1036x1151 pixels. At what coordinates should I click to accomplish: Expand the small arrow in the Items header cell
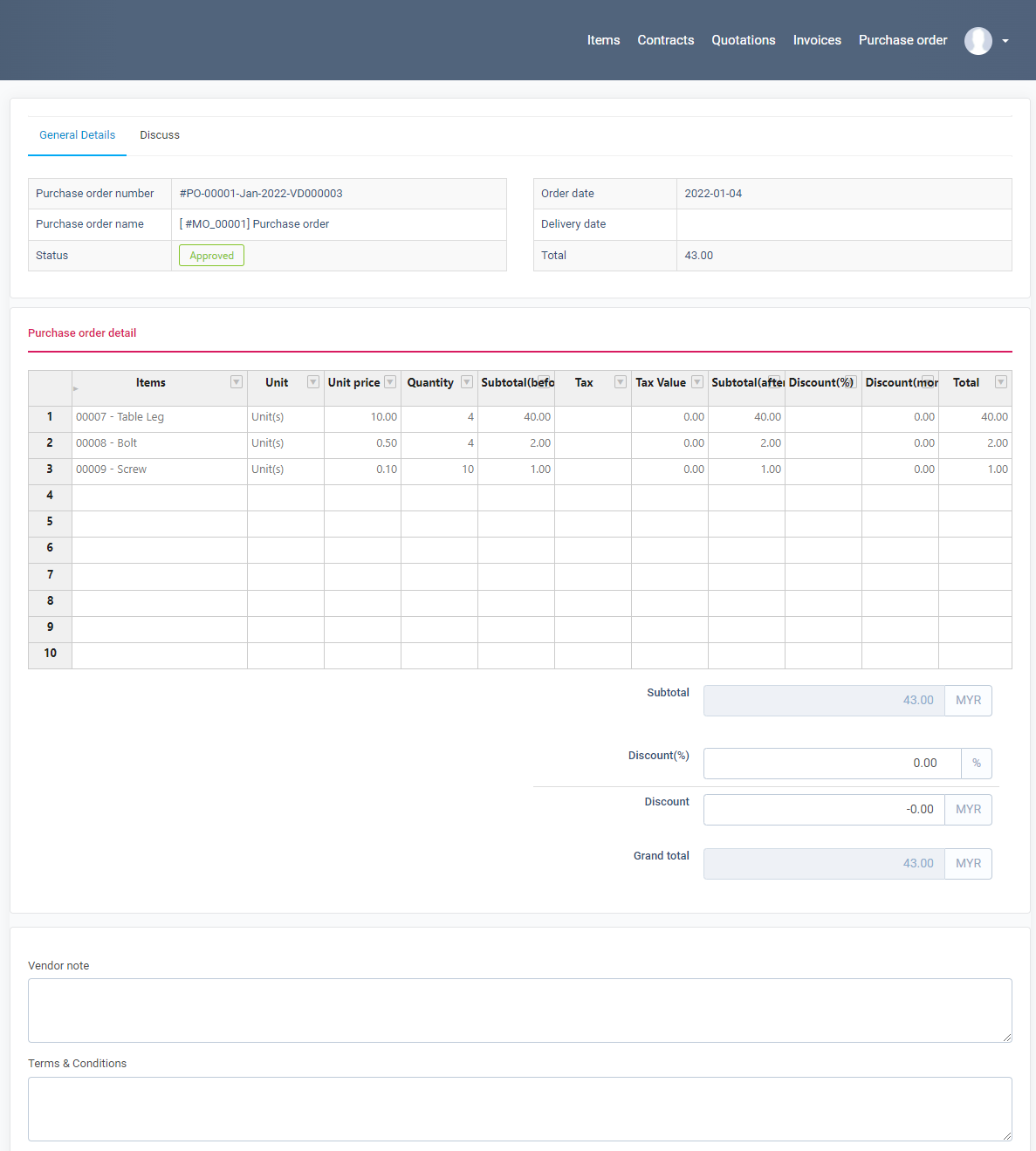[x=75, y=387]
